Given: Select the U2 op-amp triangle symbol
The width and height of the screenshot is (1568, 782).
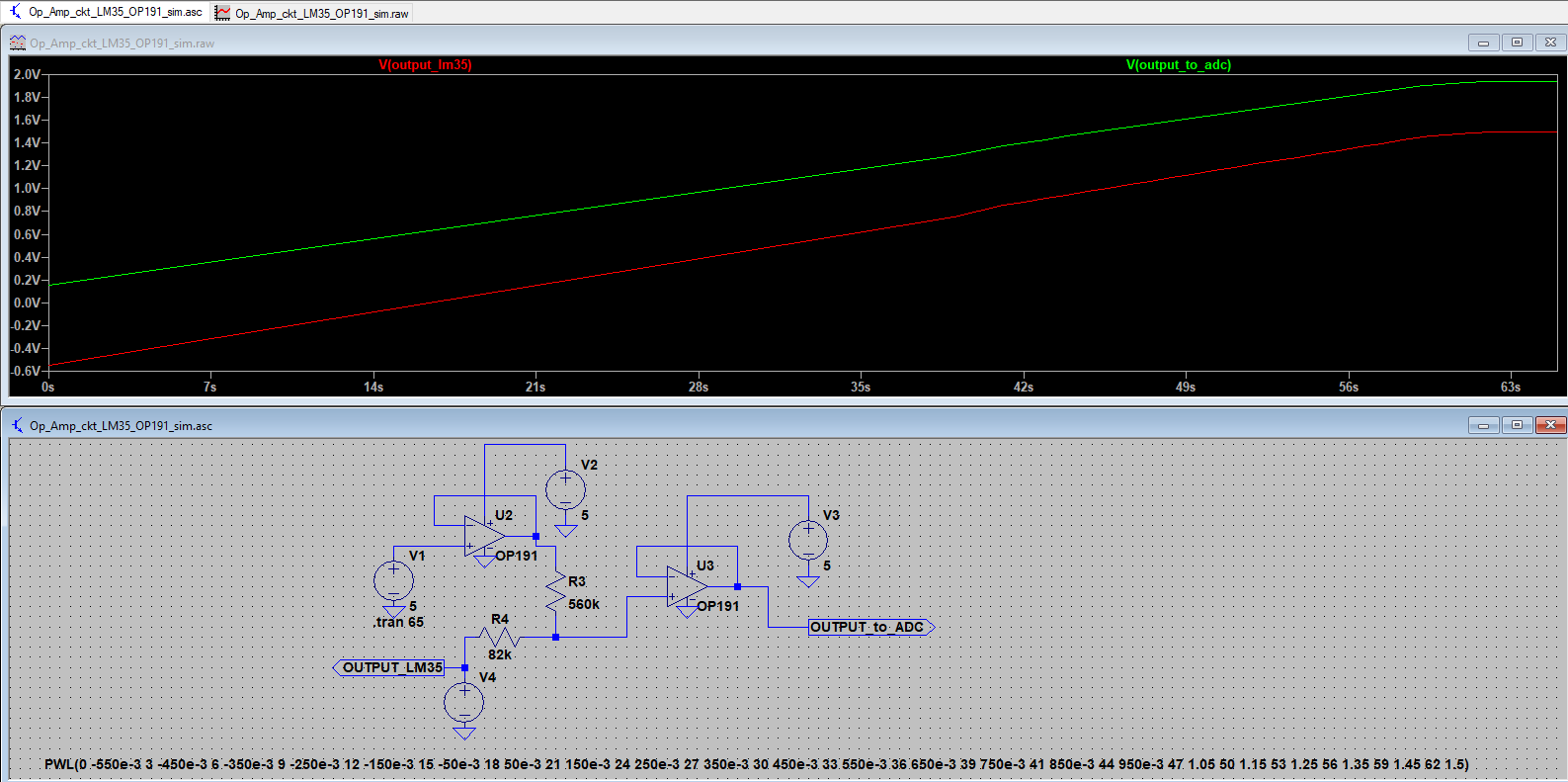Looking at the screenshot, I should 484,536.
